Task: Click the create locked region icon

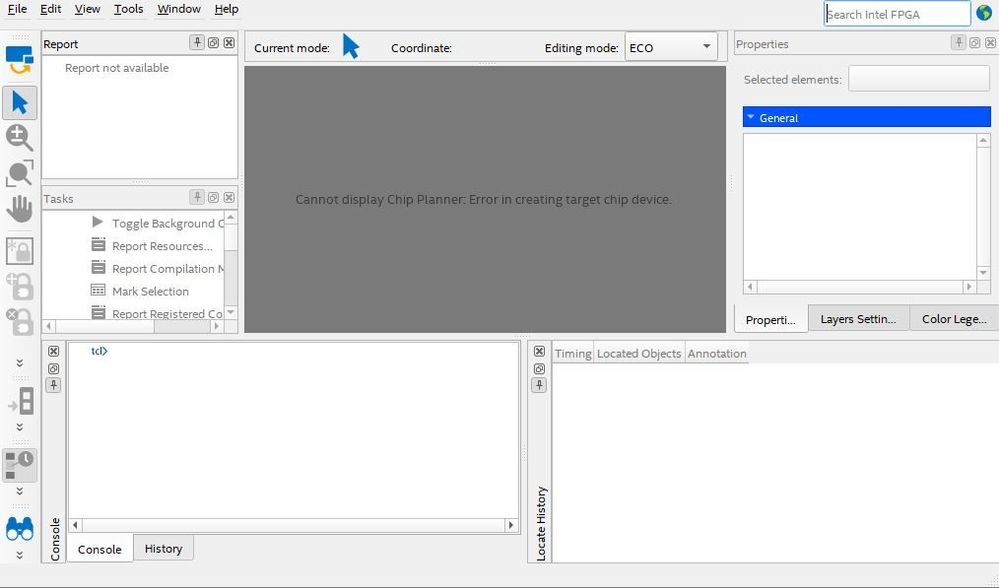Action: 19,251
